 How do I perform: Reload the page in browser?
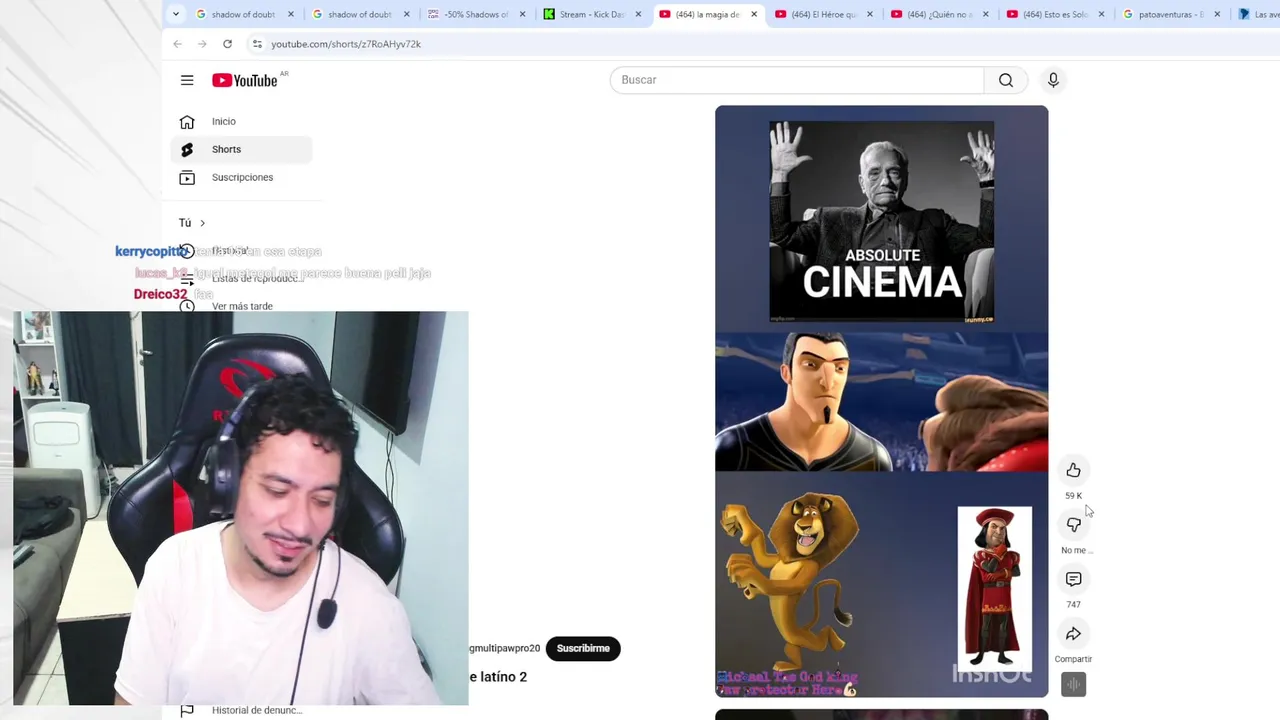click(x=227, y=44)
